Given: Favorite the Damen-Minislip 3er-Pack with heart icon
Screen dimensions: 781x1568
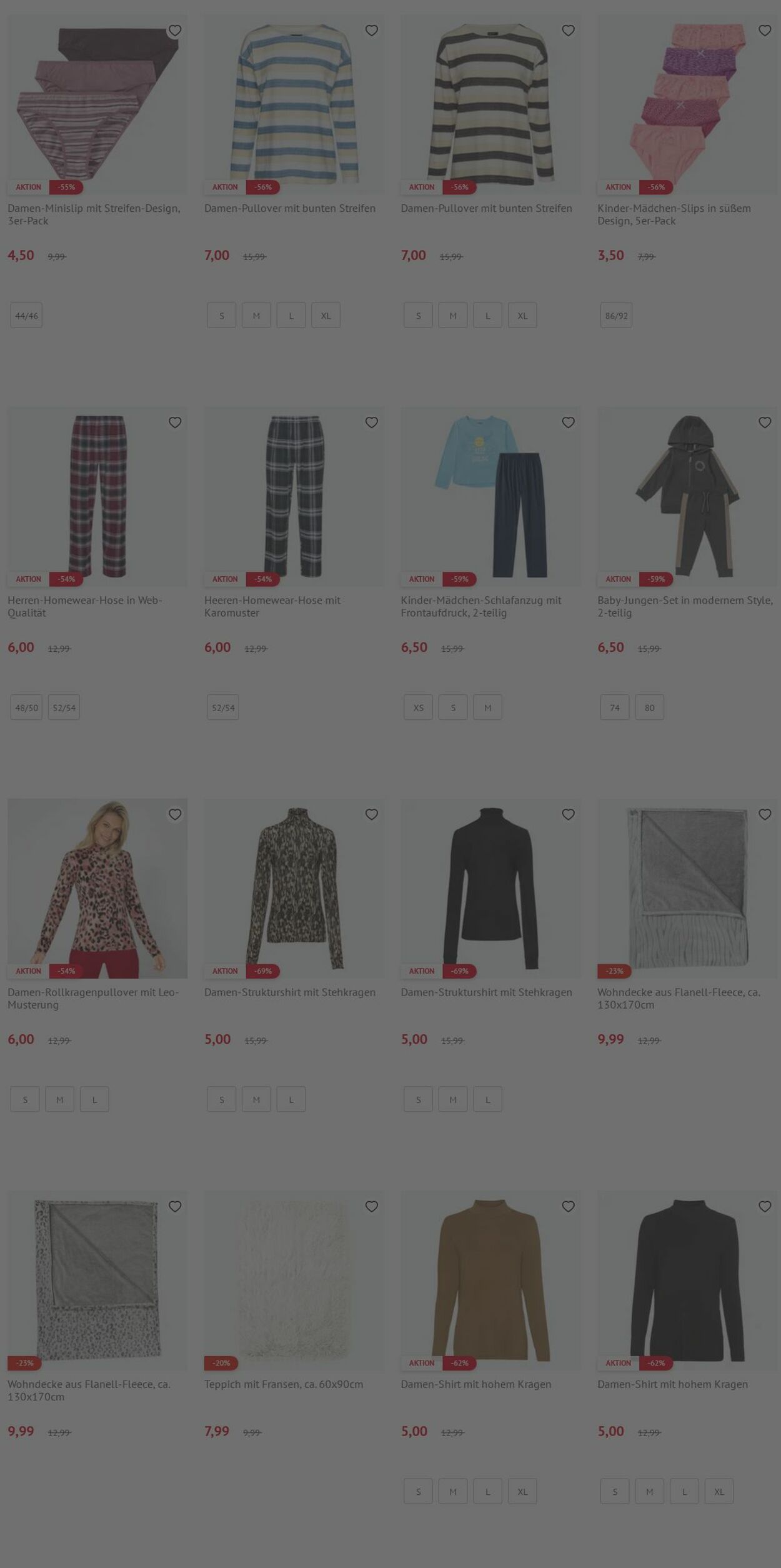Looking at the screenshot, I should coord(175,30).
